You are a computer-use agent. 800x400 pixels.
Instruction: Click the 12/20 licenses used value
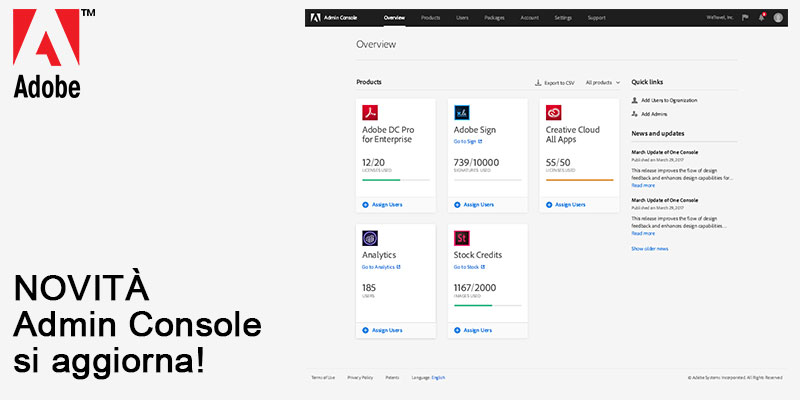click(373, 163)
